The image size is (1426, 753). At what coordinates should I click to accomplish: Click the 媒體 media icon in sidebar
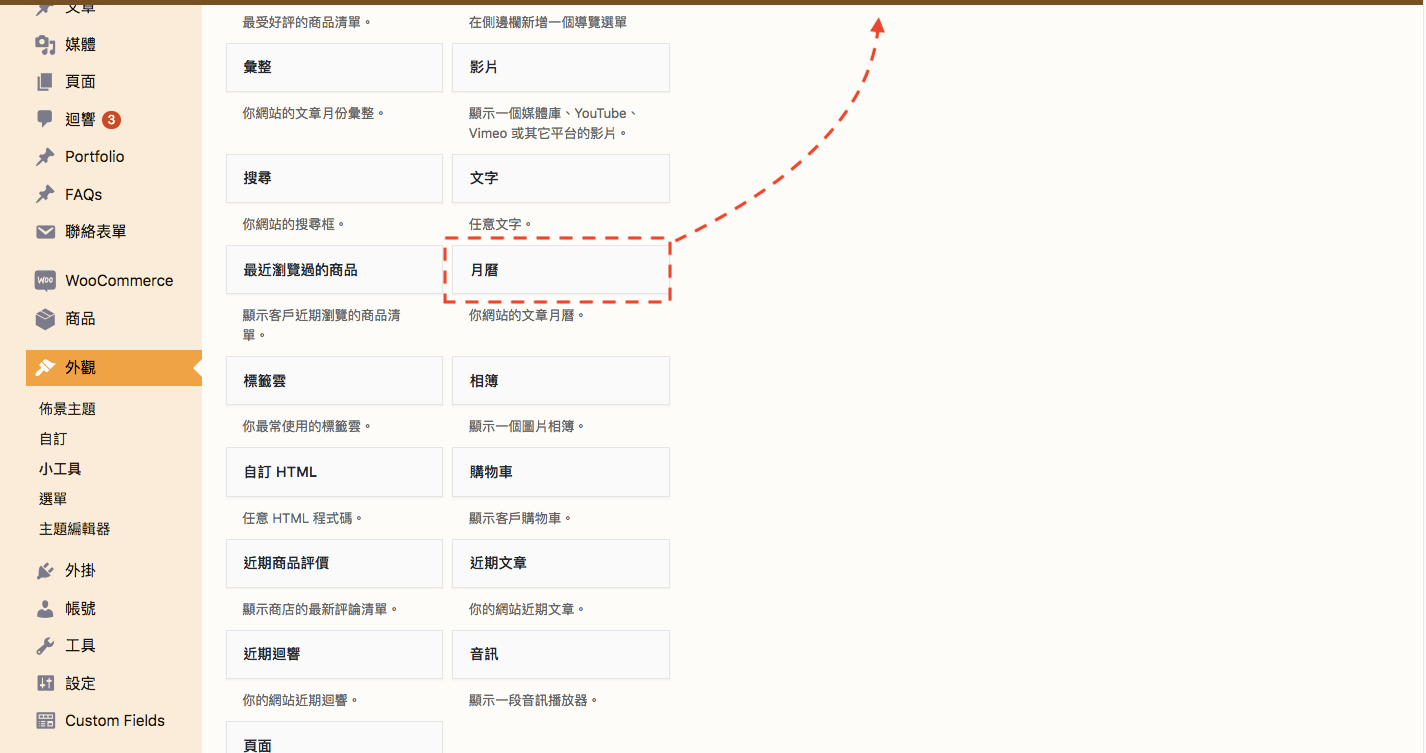point(45,44)
